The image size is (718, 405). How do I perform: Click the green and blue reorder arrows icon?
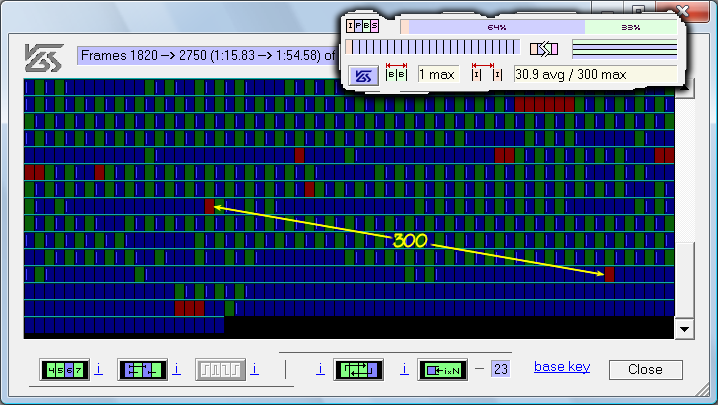pyautogui.click(x=359, y=370)
